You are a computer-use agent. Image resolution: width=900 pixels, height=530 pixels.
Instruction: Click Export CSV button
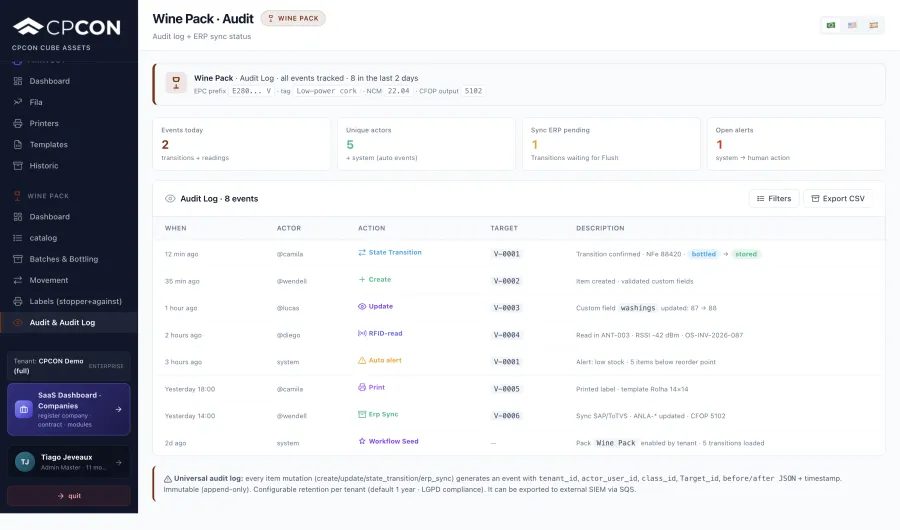click(x=837, y=199)
